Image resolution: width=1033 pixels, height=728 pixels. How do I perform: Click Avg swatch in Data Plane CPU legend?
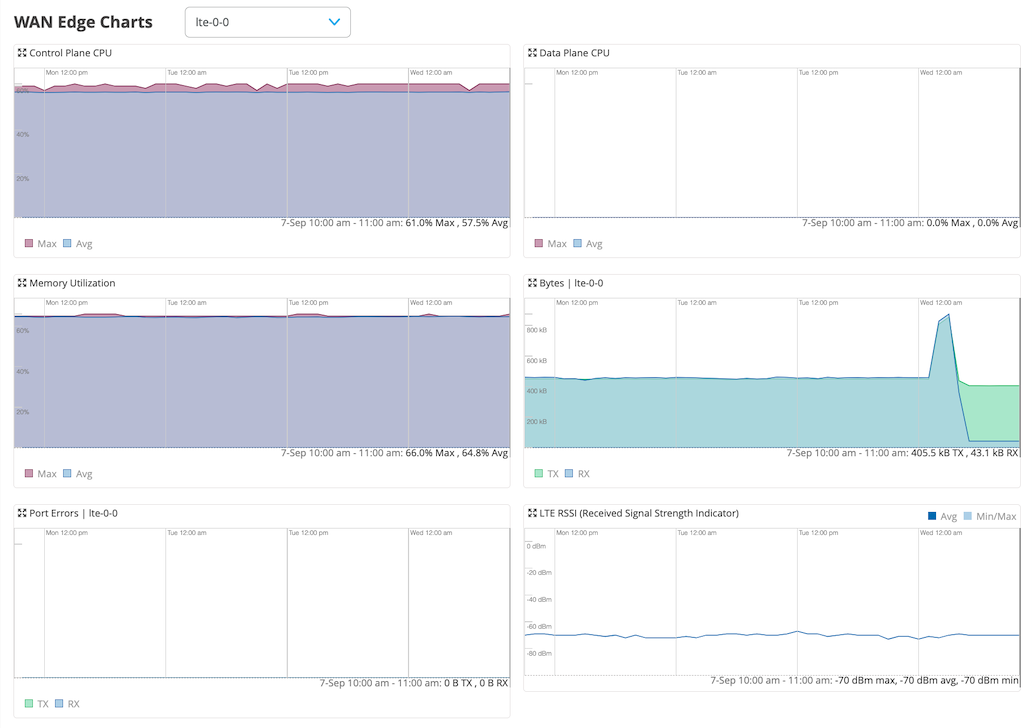click(580, 244)
